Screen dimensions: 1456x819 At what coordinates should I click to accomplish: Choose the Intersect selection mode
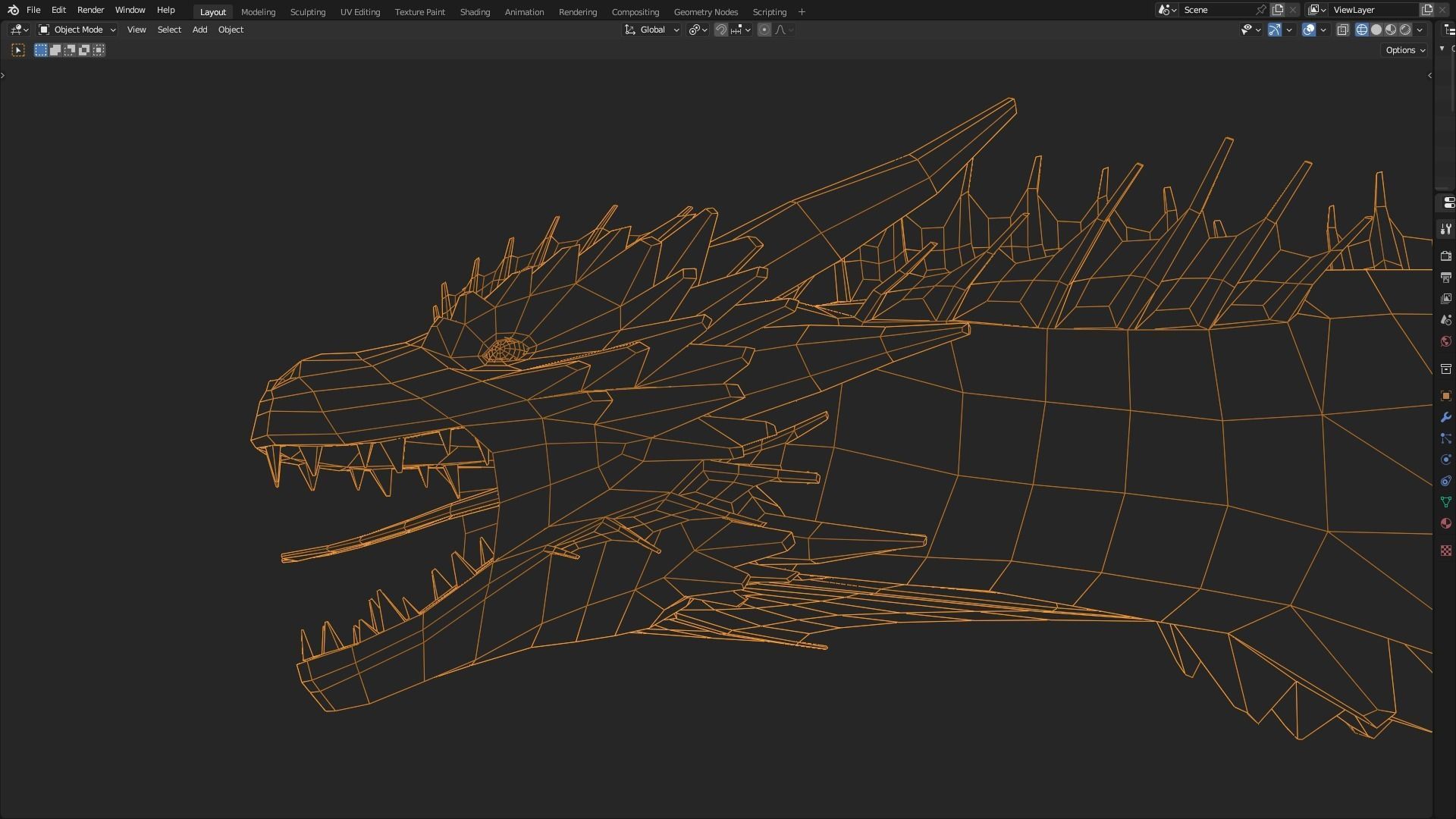(x=99, y=50)
